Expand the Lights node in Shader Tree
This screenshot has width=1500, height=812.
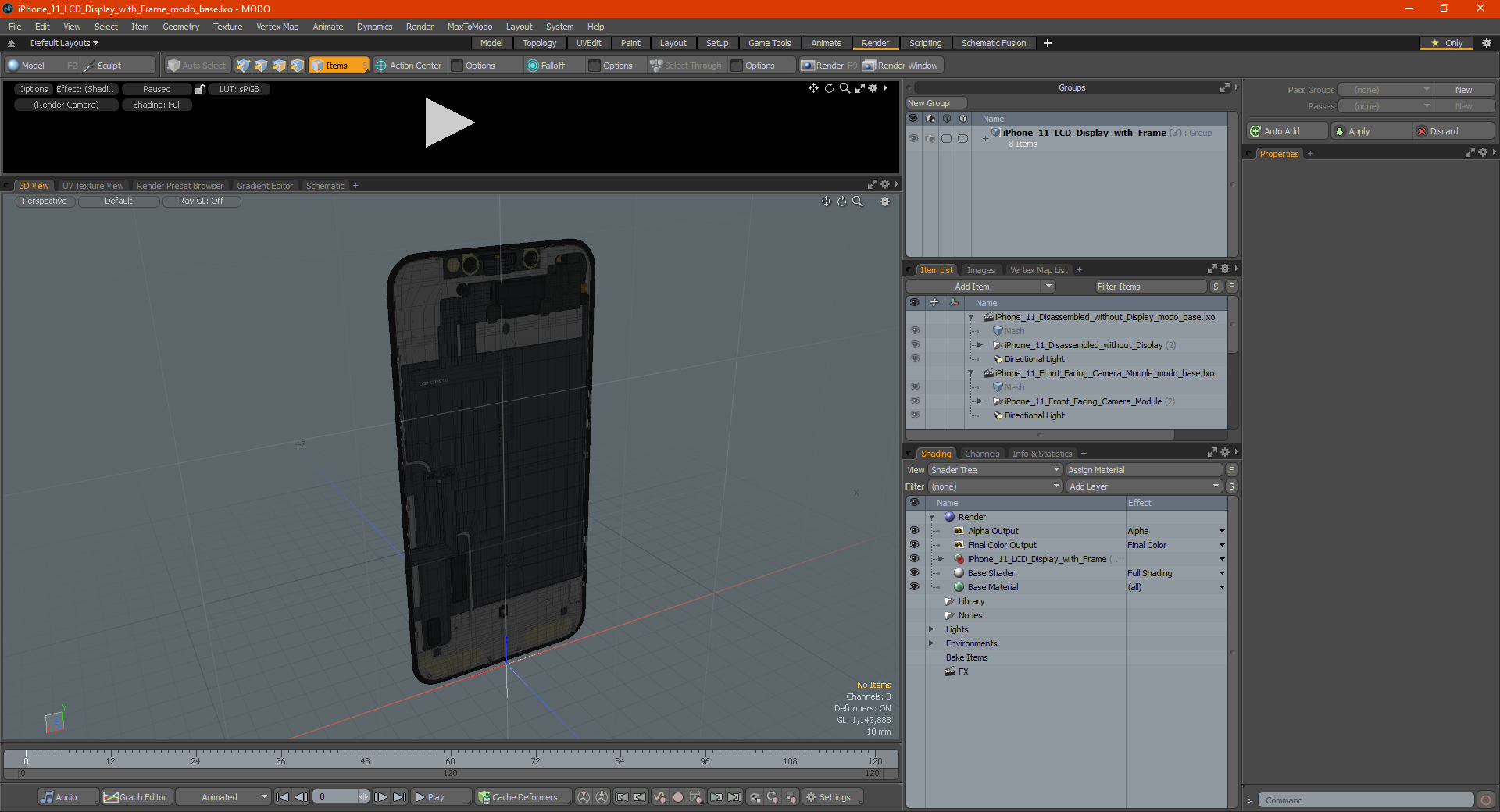point(931,629)
